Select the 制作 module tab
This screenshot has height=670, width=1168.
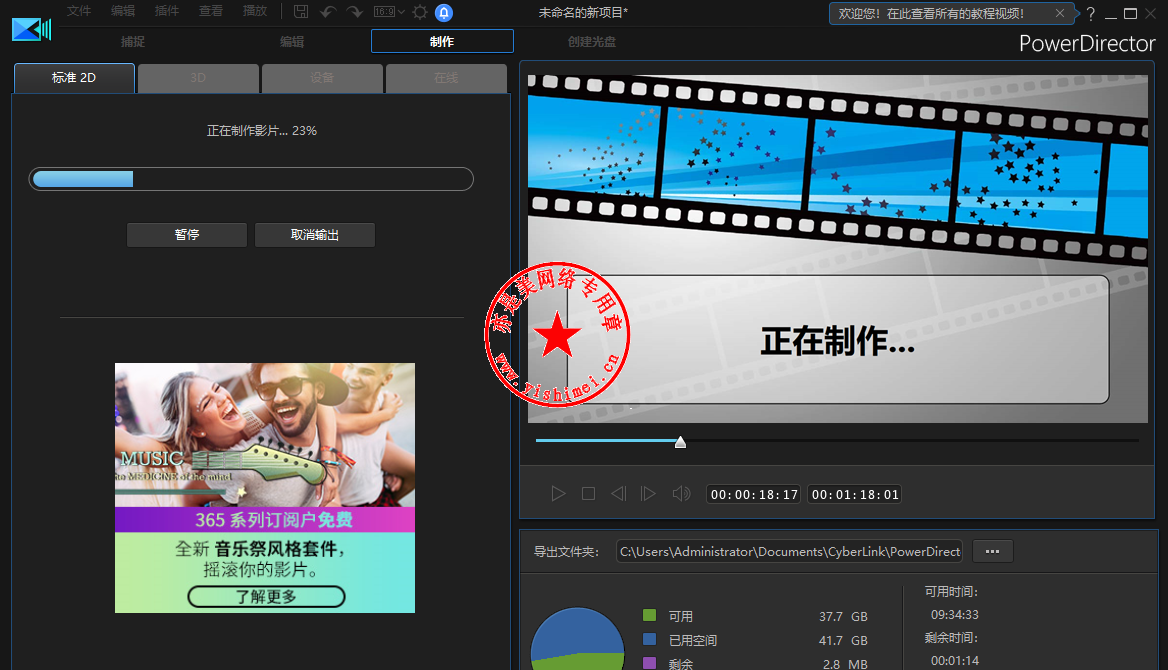[x=442, y=42]
